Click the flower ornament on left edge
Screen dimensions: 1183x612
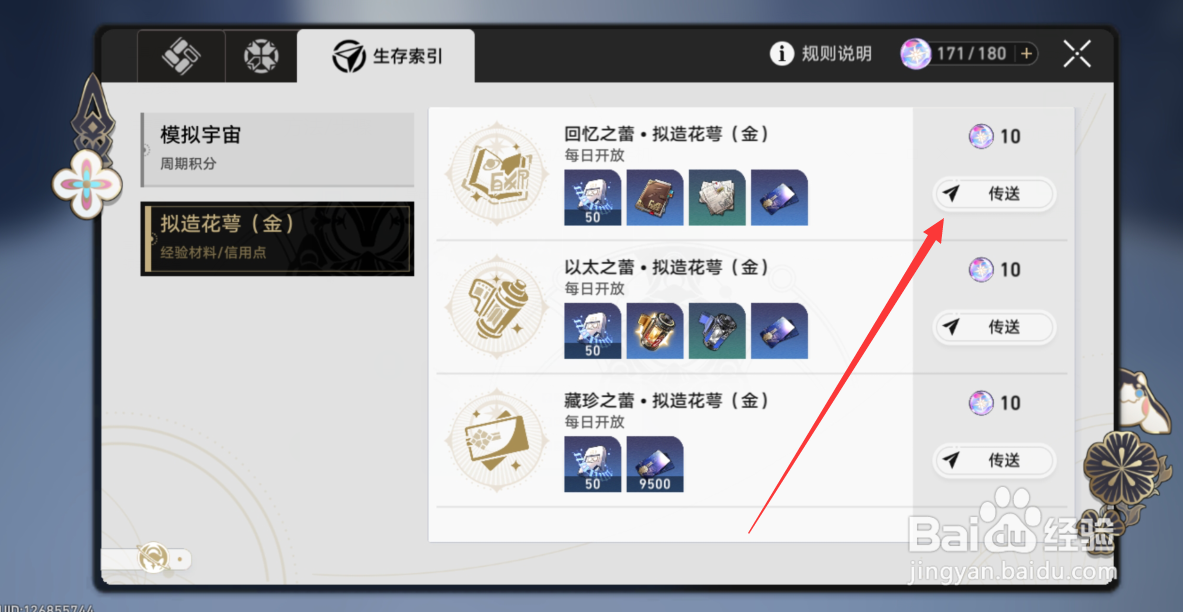pos(88,181)
